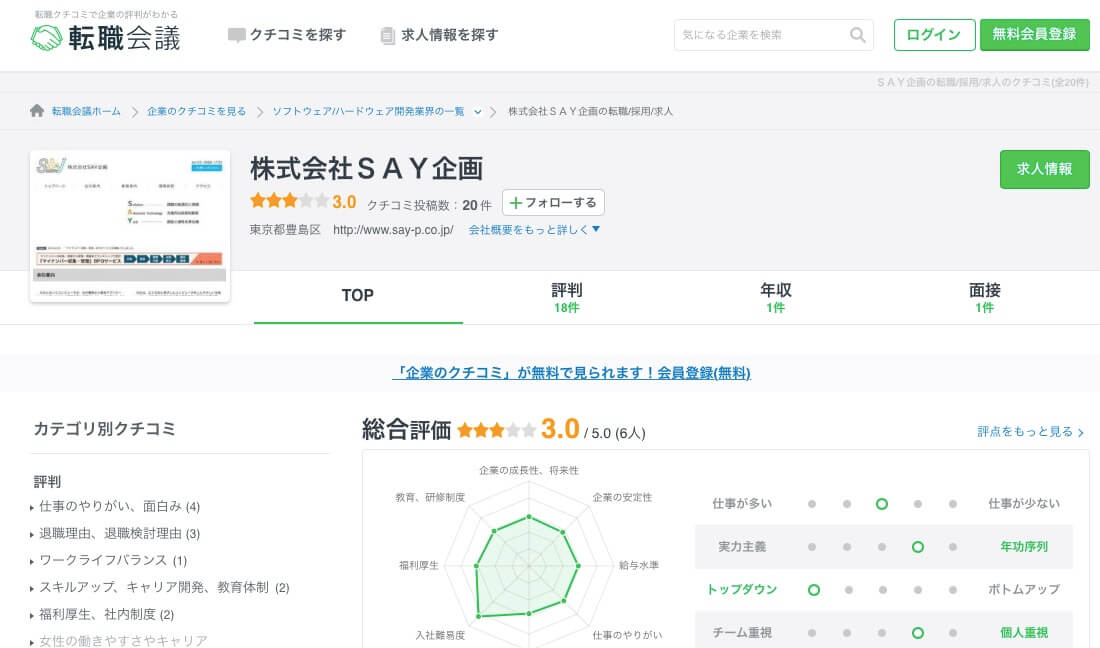
Task: Click the speech bubble icon beside クチコミを探す
Action: click(236, 35)
